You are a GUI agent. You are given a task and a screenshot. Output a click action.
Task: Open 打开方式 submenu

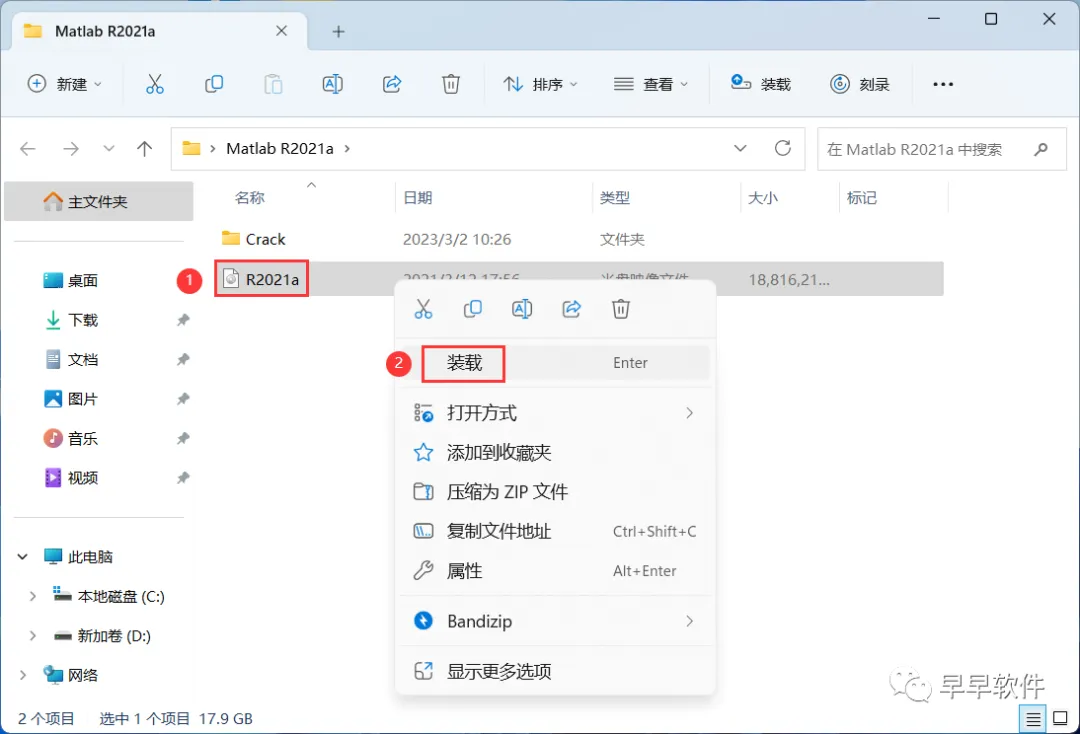(x=554, y=413)
